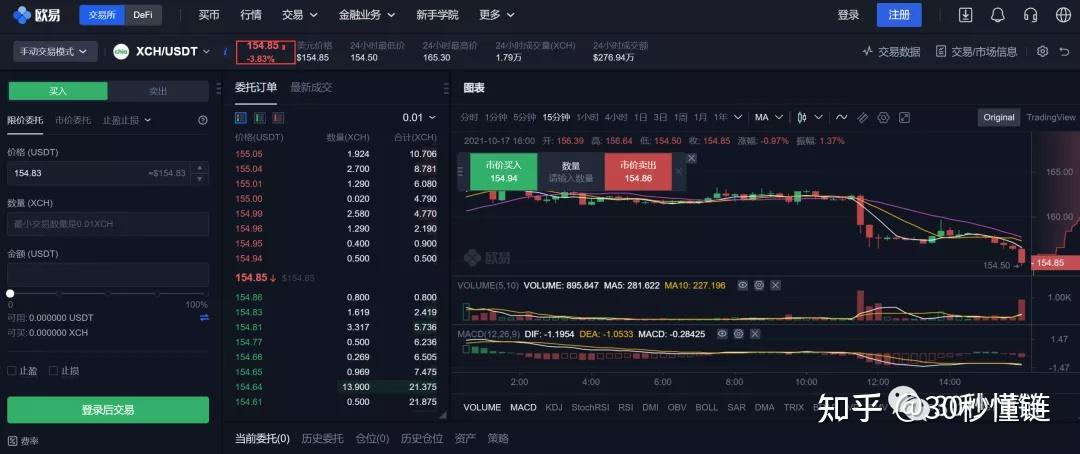The image size is (1080, 454).
Task: Click 登录后交易 button
Action: tap(108, 410)
